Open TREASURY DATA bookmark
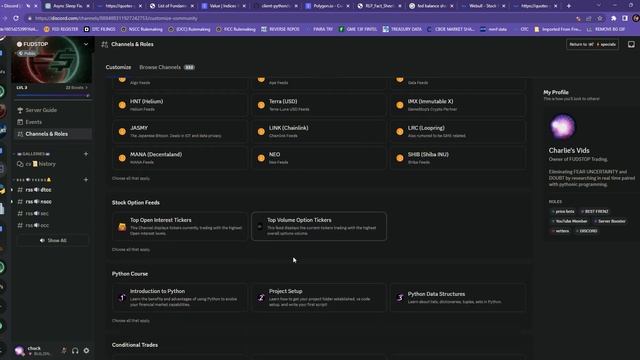 coord(402,29)
